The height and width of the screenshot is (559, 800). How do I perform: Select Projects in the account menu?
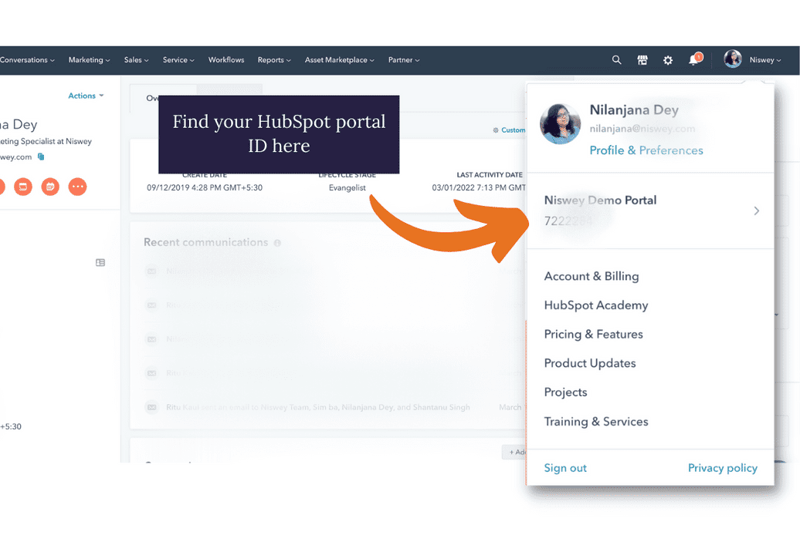(565, 392)
